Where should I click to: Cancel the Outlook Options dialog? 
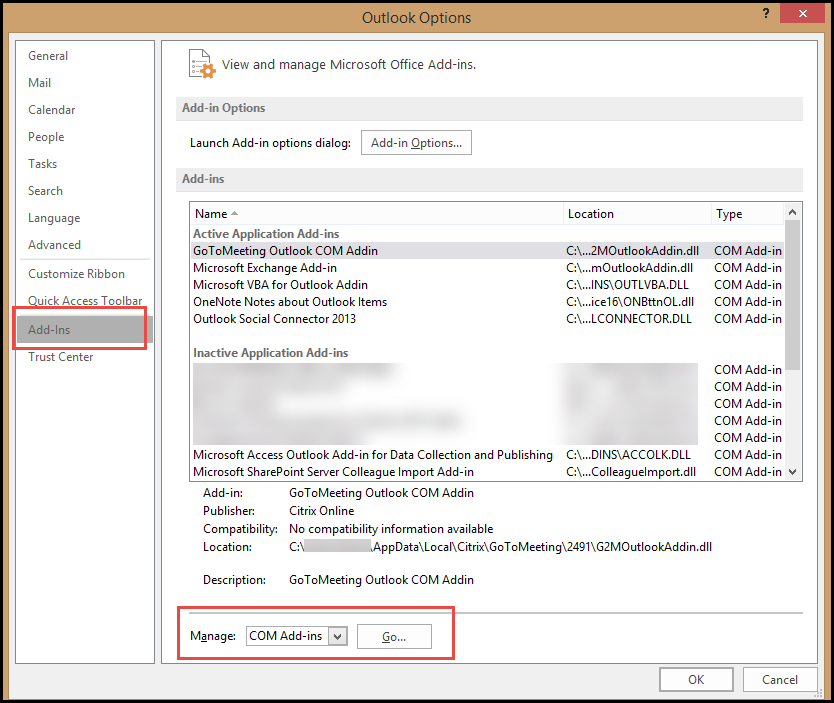pos(780,679)
